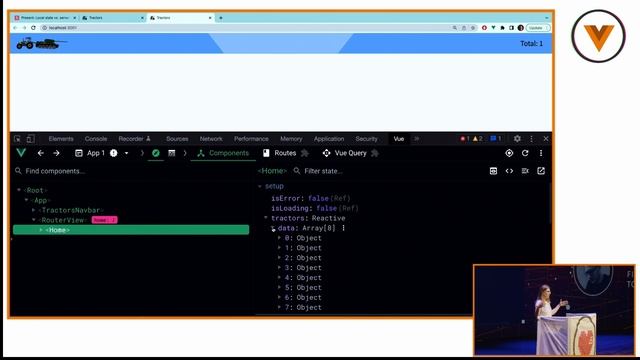The image size is (640, 360).
Task: Open the Recorder devtools tab
Action: pyautogui.click(x=134, y=139)
